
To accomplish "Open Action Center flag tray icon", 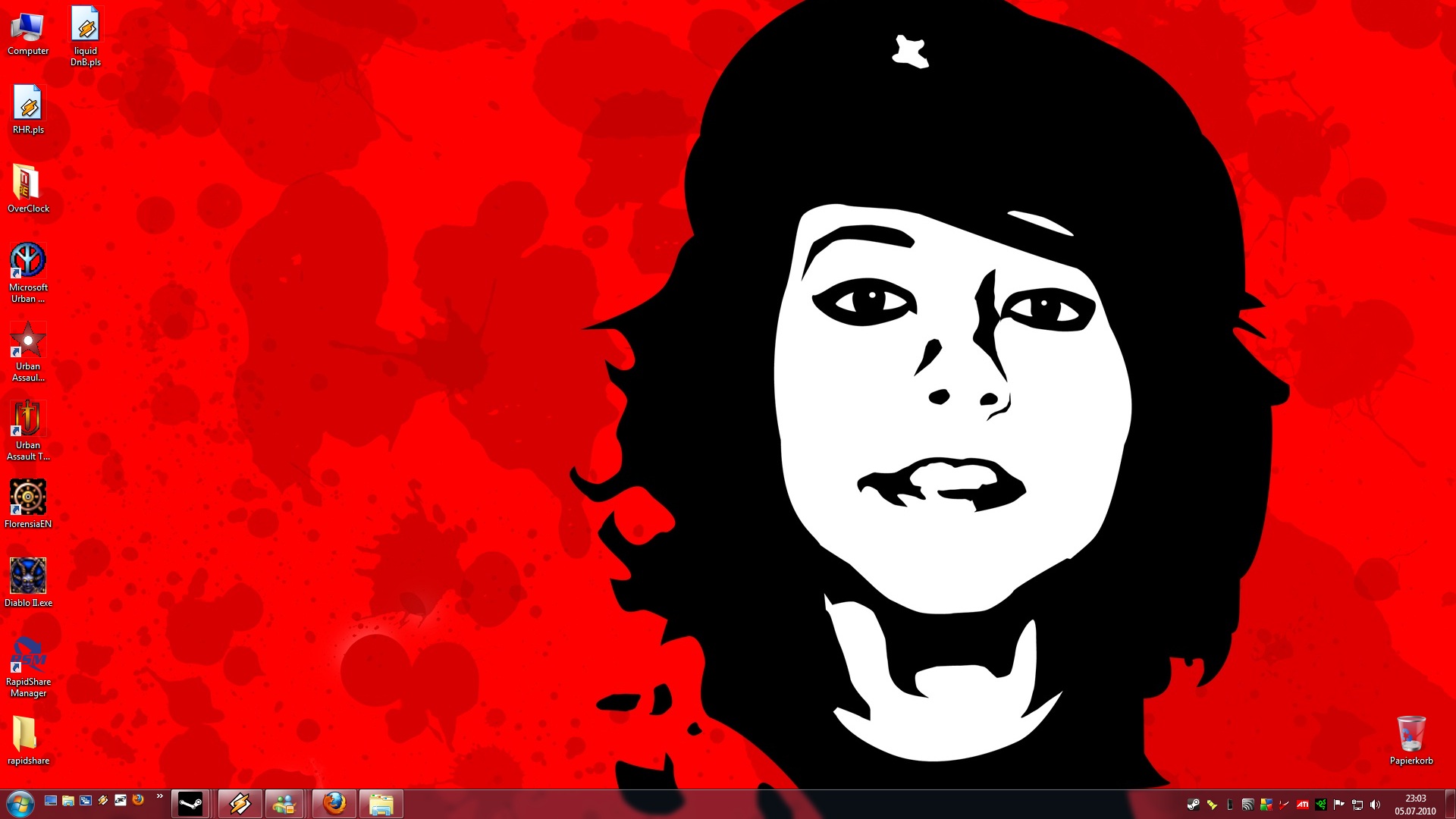I will 1339,805.
